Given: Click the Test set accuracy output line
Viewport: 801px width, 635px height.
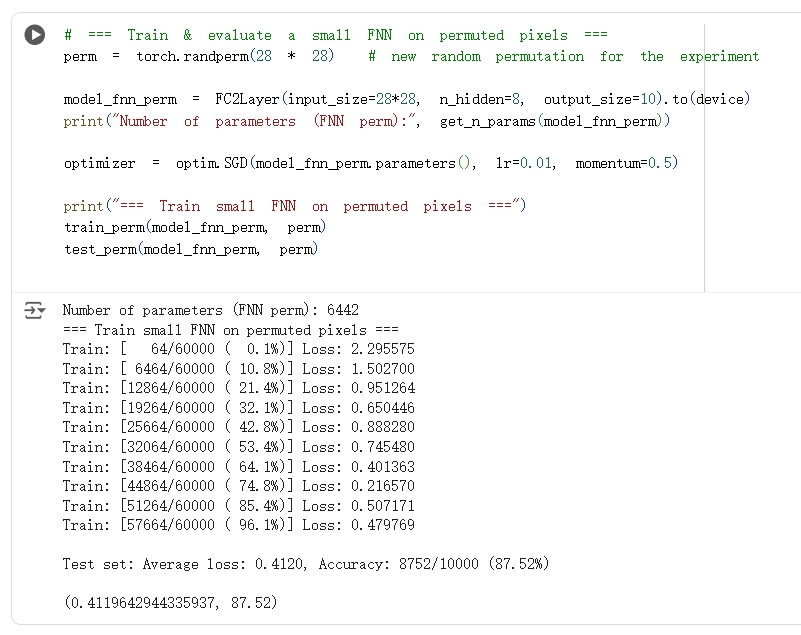Looking at the screenshot, I should tap(305, 564).
